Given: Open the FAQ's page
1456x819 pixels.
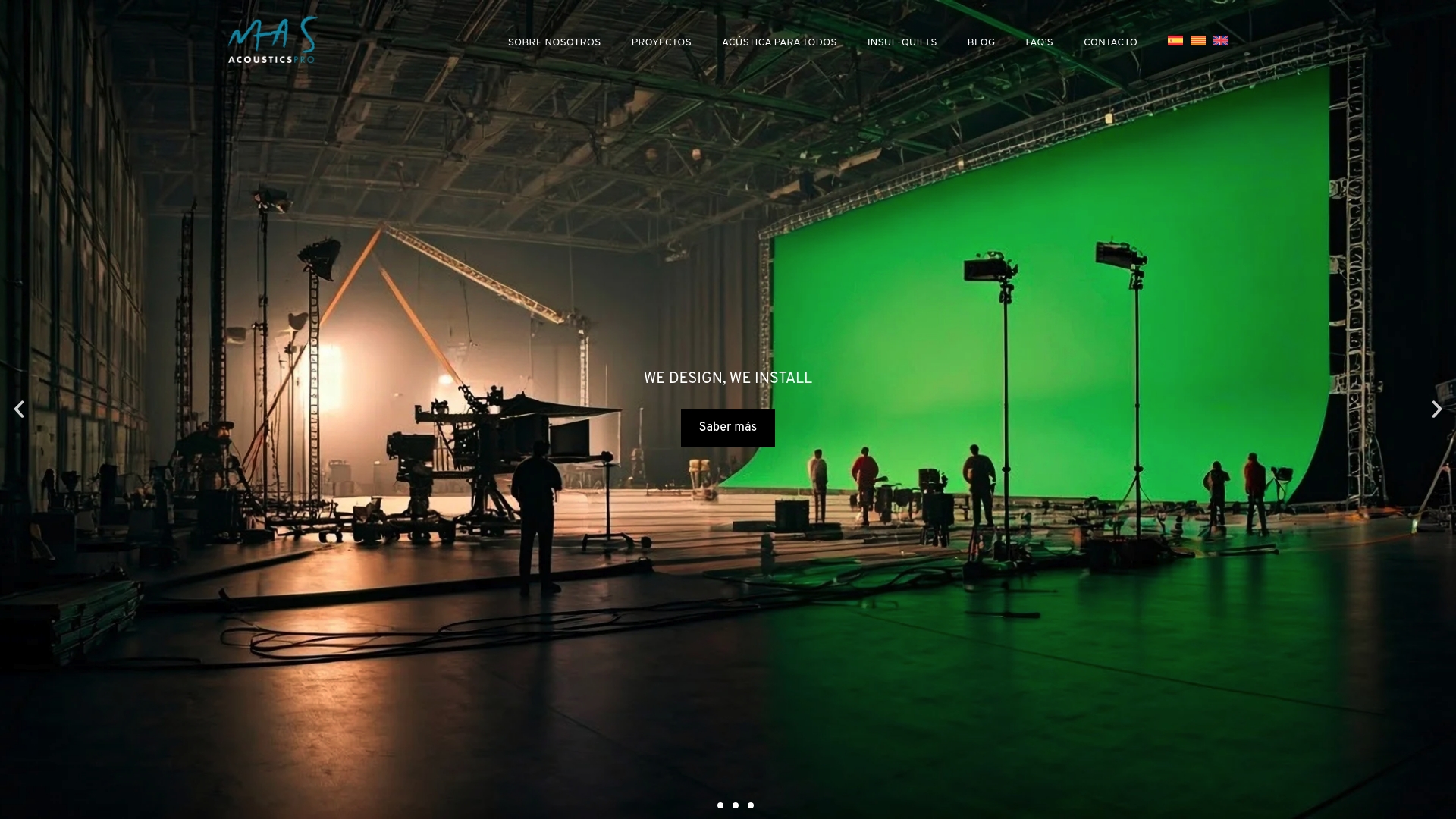Looking at the screenshot, I should 1039,42.
